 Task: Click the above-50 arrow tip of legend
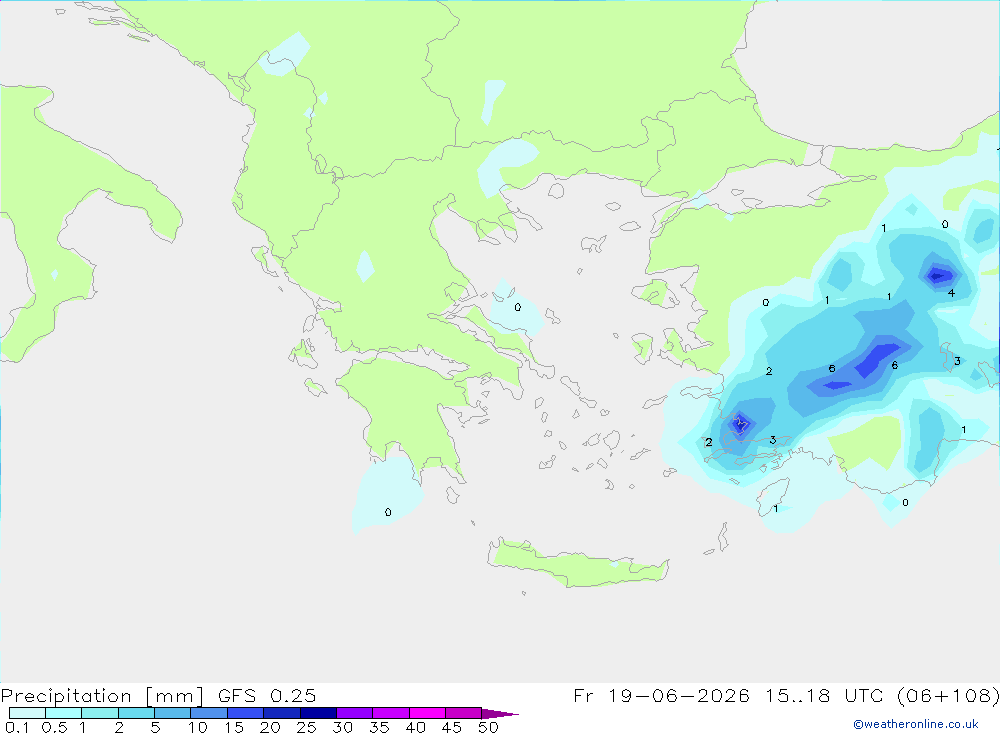[x=499, y=714]
